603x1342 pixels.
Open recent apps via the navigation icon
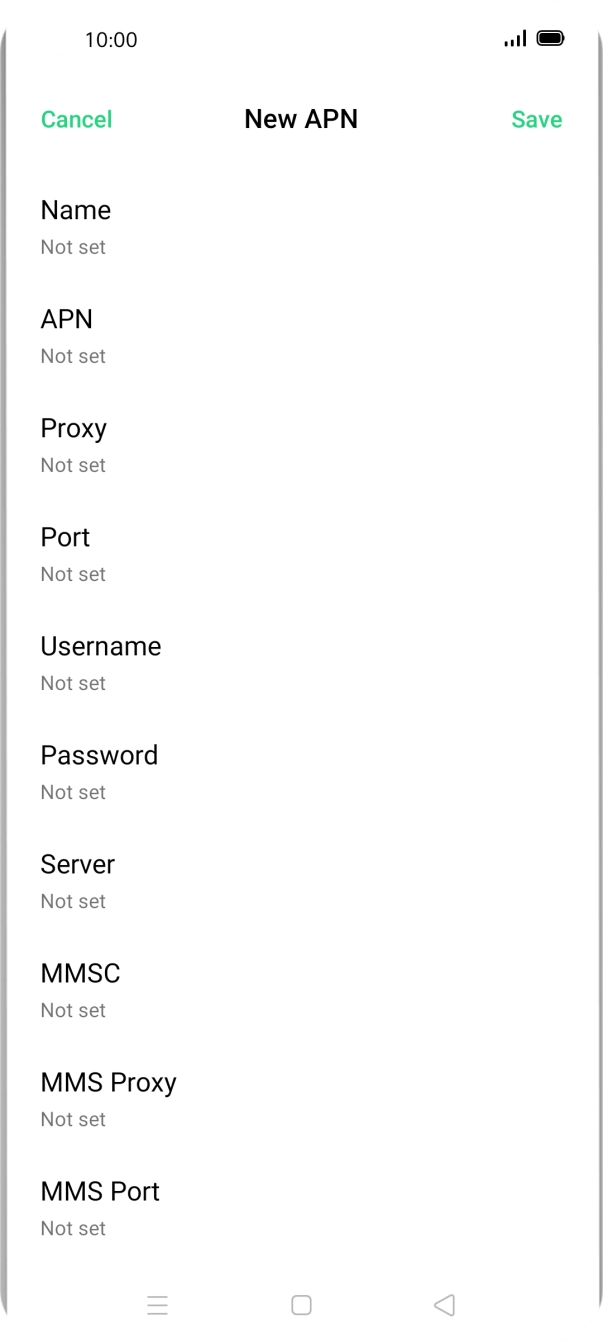coord(157,1304)
